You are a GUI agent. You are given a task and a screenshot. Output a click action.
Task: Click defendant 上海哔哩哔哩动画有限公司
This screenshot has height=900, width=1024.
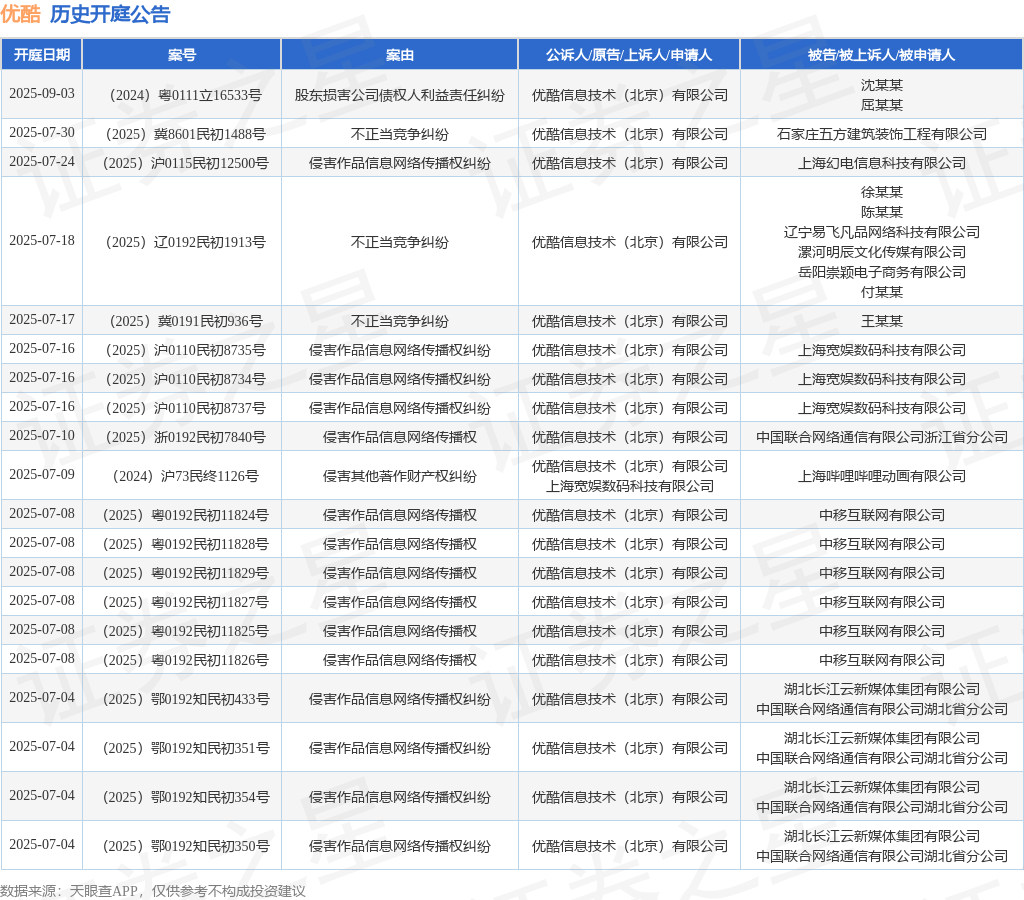pyautogui.click(x=881, y=476)
